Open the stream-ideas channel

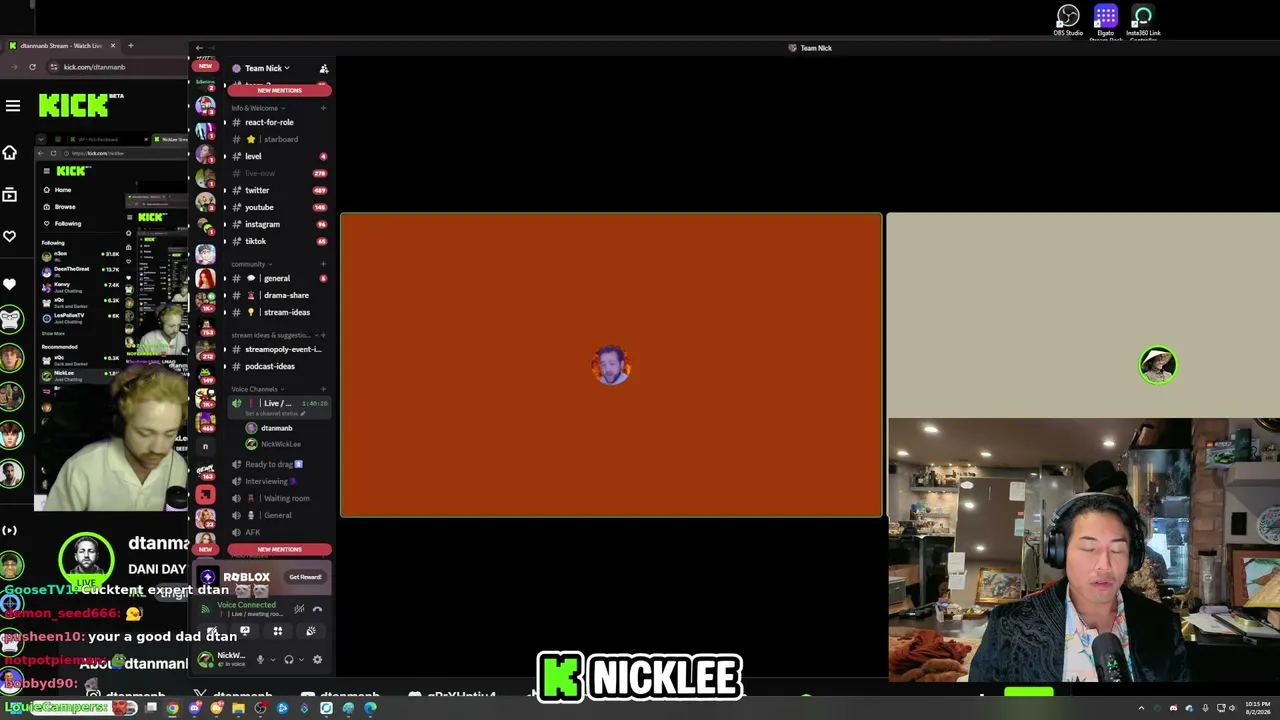tap(278, 312)
